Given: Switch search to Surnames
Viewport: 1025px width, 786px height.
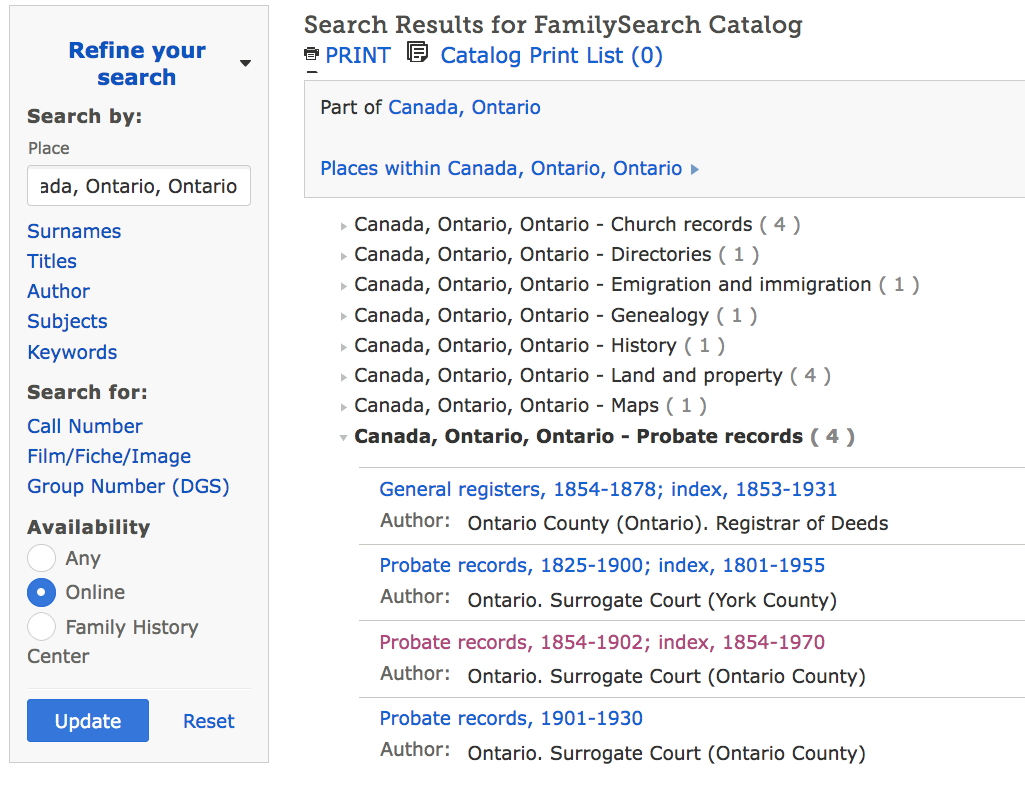Looking at the screenshot, I should [74, 231].
